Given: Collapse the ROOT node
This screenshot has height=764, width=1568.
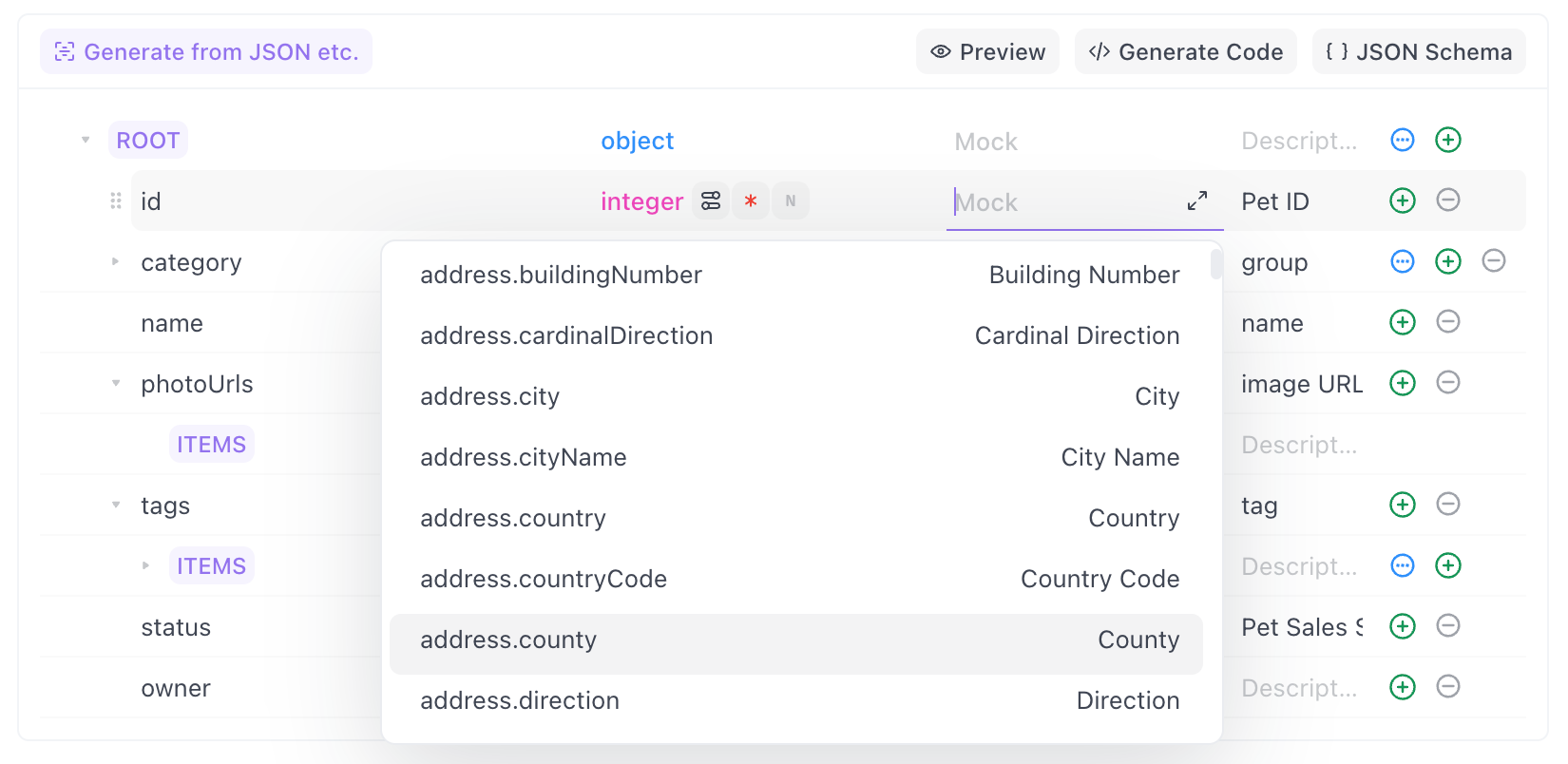Looking at the screenshot, I should click(86, 141).
